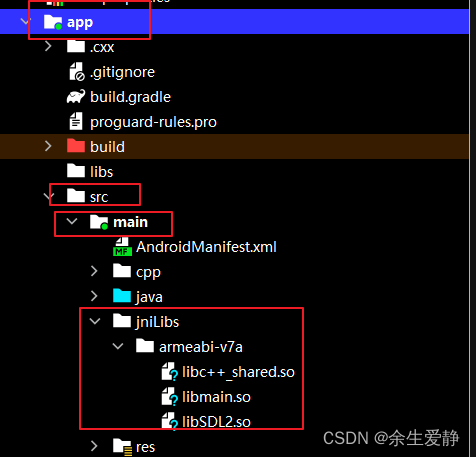Expand the build folder chevron
Image resolution: width=476 pixels, height=457 pixels.
coord(48,146)
